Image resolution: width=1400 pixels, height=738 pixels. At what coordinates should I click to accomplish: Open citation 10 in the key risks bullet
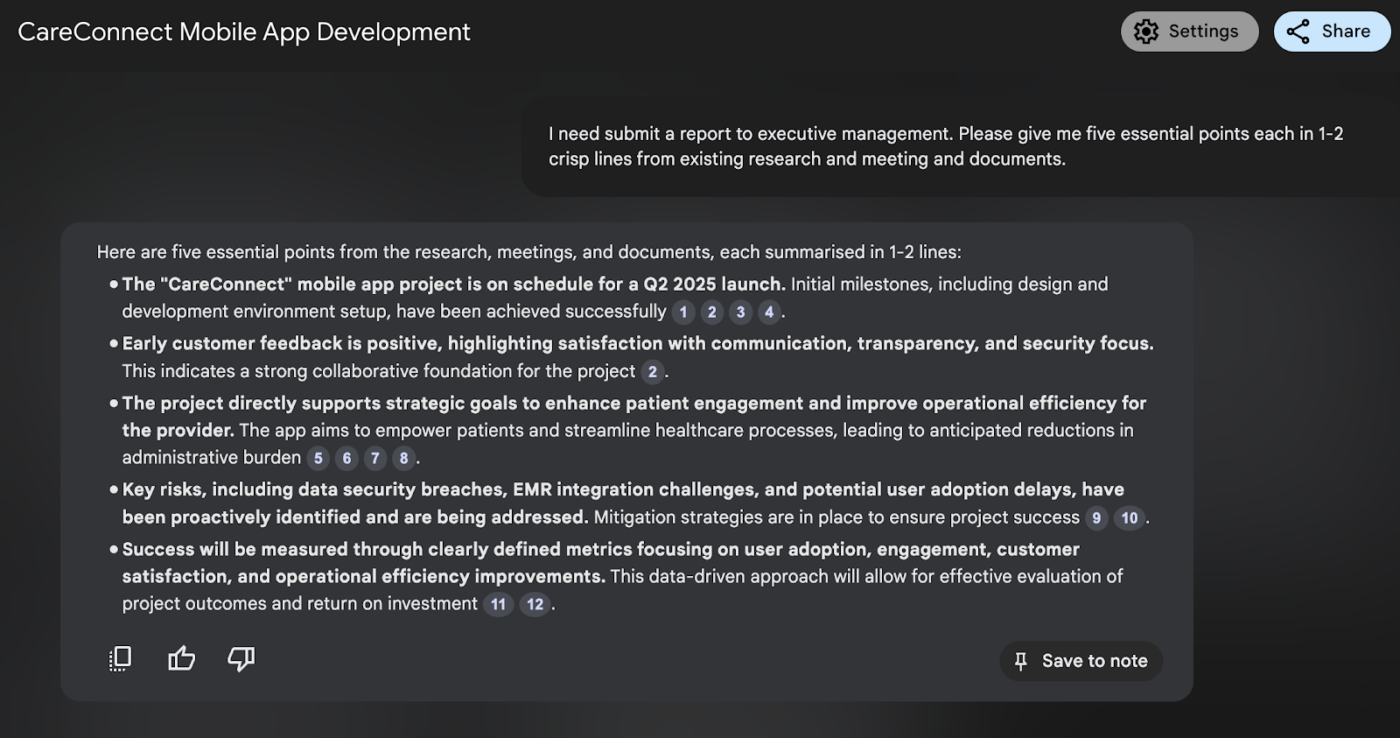(x=1129, y=518)
